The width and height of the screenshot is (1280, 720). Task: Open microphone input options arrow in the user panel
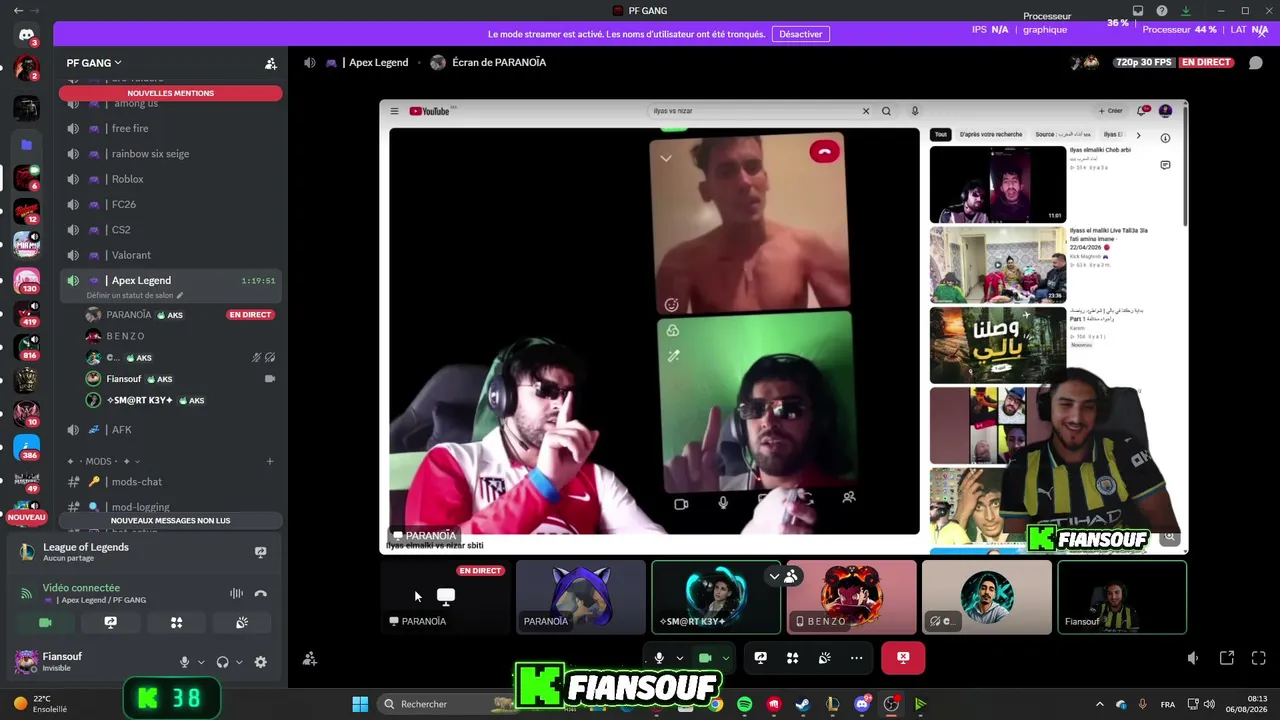201,662
